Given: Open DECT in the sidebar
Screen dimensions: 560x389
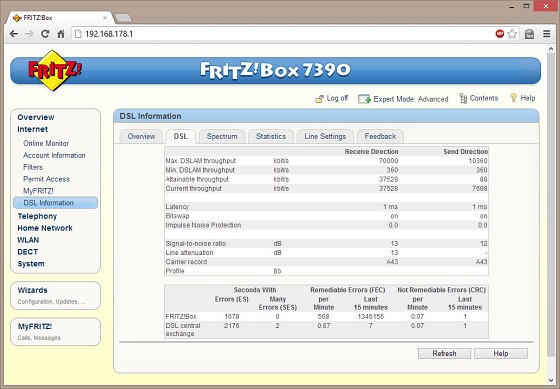Looking at the screenshot, I should tap(28, 252).
